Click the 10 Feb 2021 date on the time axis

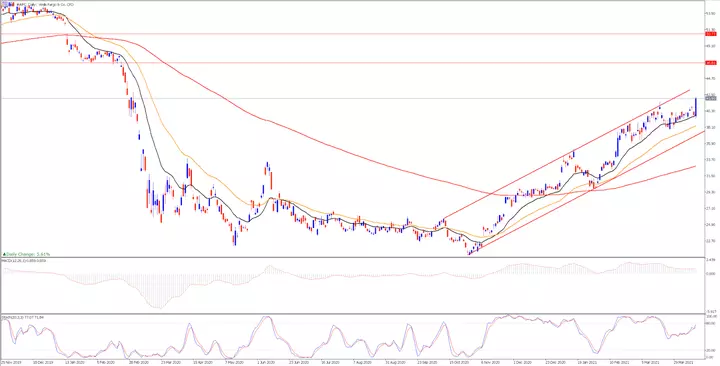[618, 362]
